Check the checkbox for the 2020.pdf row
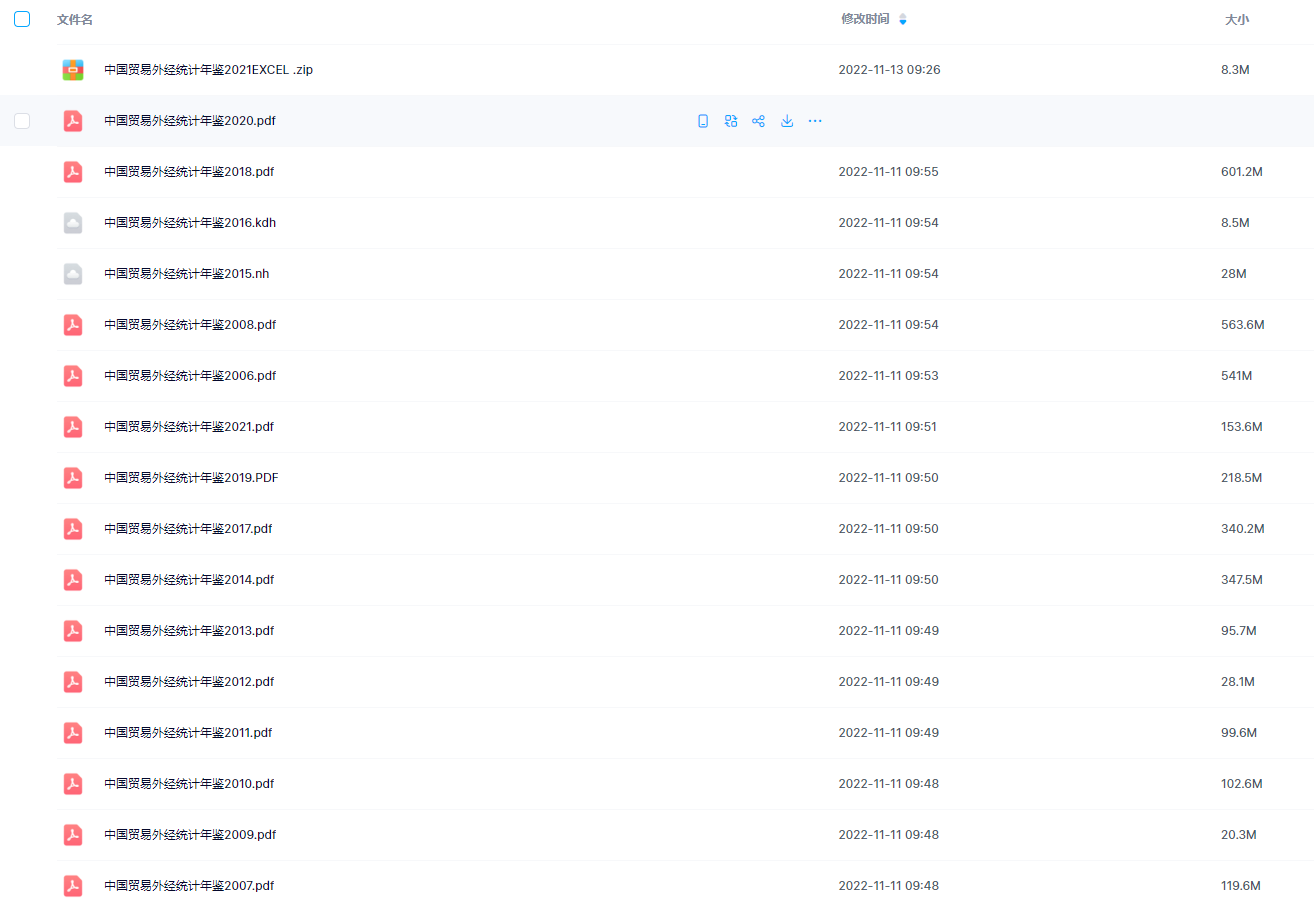1314x904 pixels. (x=22, y=121)
